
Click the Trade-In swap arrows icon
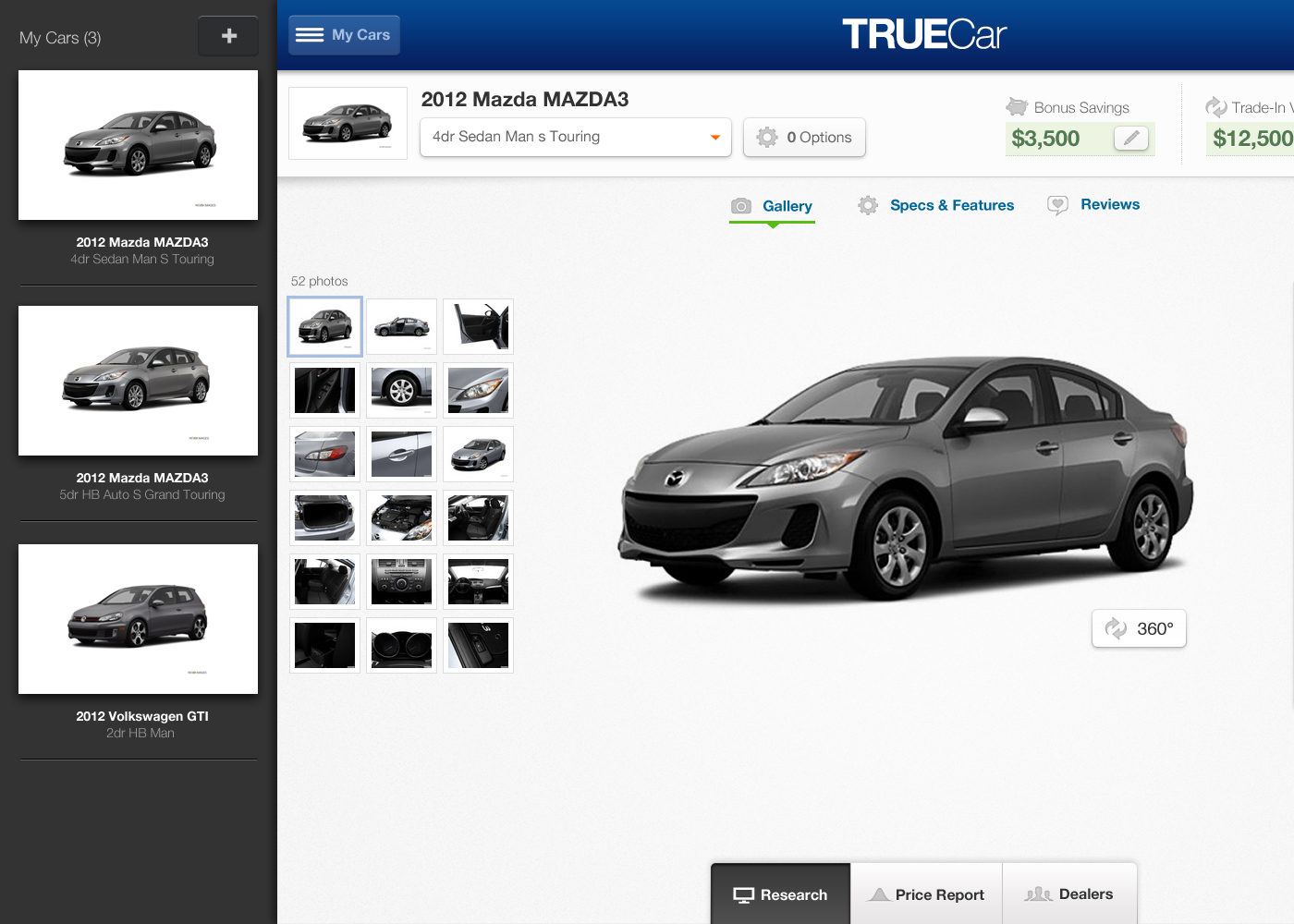pos(1215,106)
